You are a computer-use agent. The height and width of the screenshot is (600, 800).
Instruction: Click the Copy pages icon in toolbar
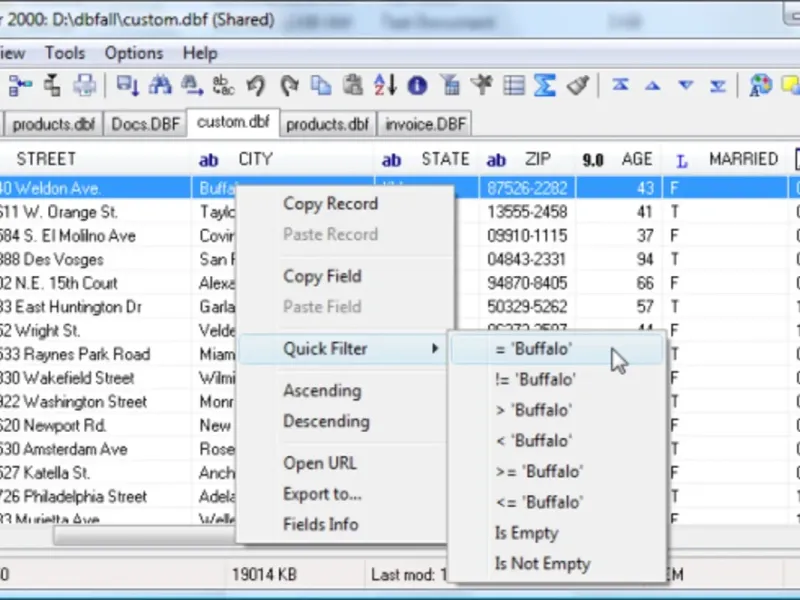tap(321, 85)
